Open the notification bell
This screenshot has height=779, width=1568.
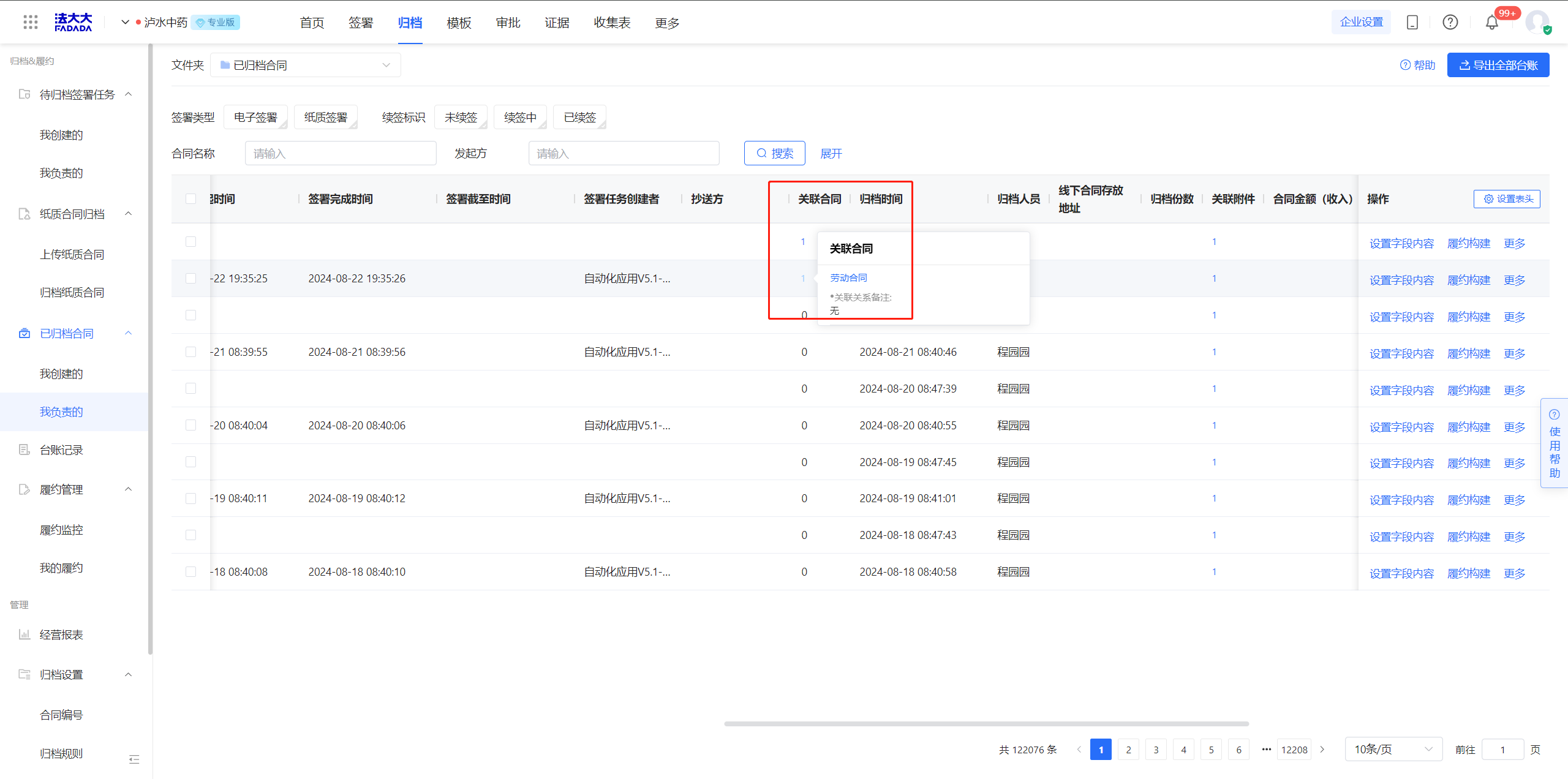pos(1491,23)
